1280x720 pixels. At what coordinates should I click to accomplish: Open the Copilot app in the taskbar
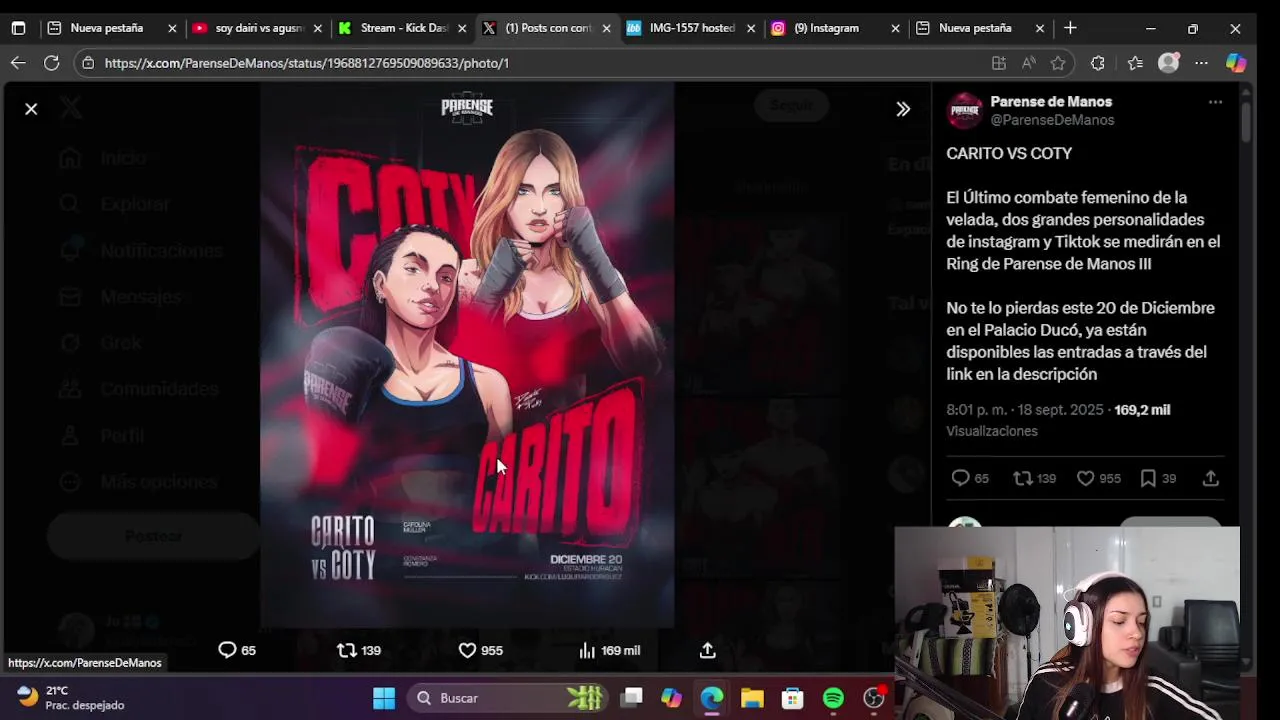pyautogui.click(x=671, y=698)
